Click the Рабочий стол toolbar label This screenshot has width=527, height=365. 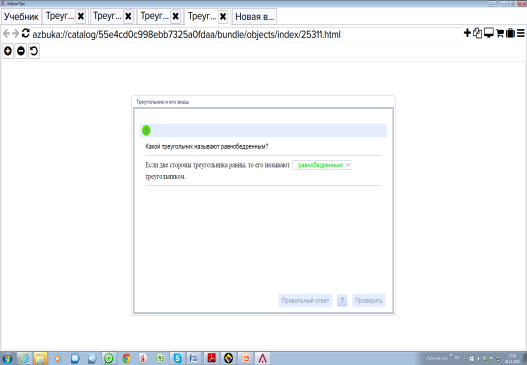point(437,358)
